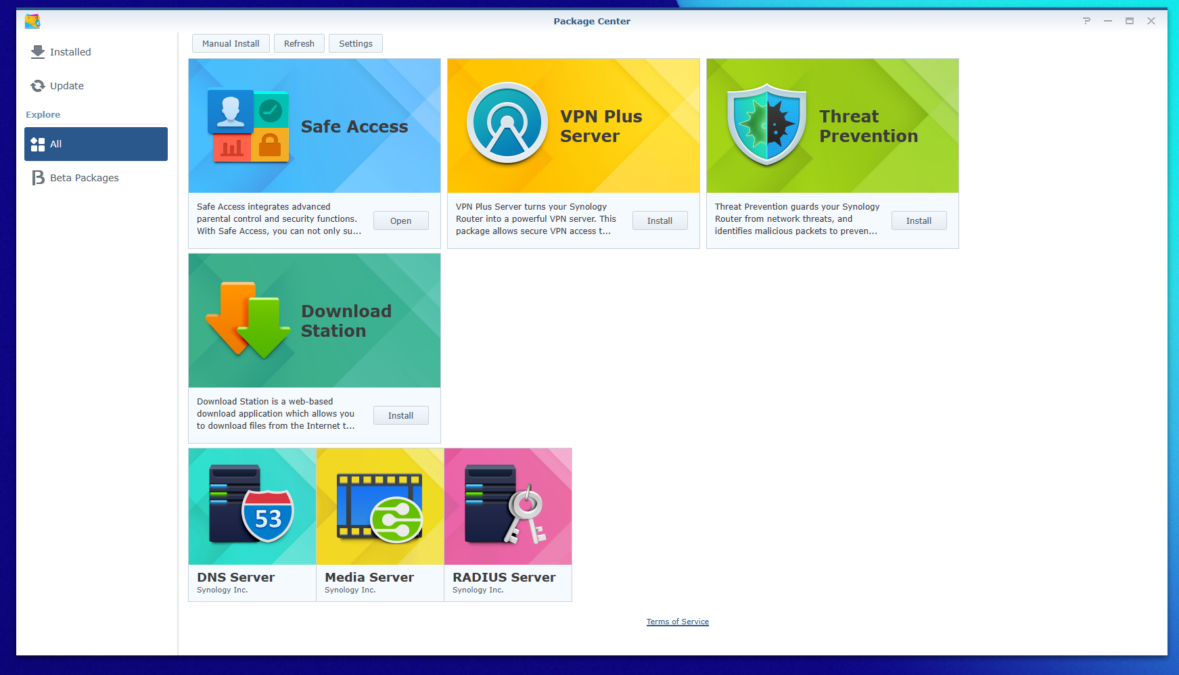
Task: Click the Package Center logo icon
Action: (x=32, y=21)
